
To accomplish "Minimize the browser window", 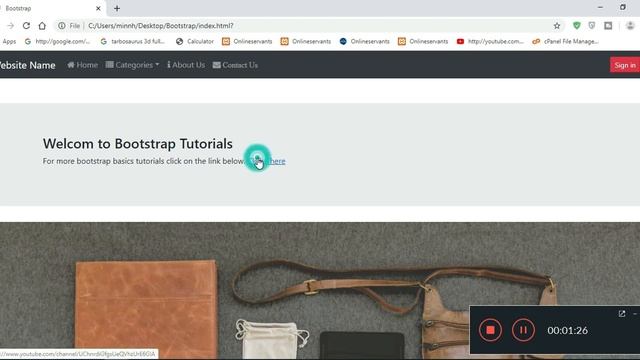I will (600, 7).
